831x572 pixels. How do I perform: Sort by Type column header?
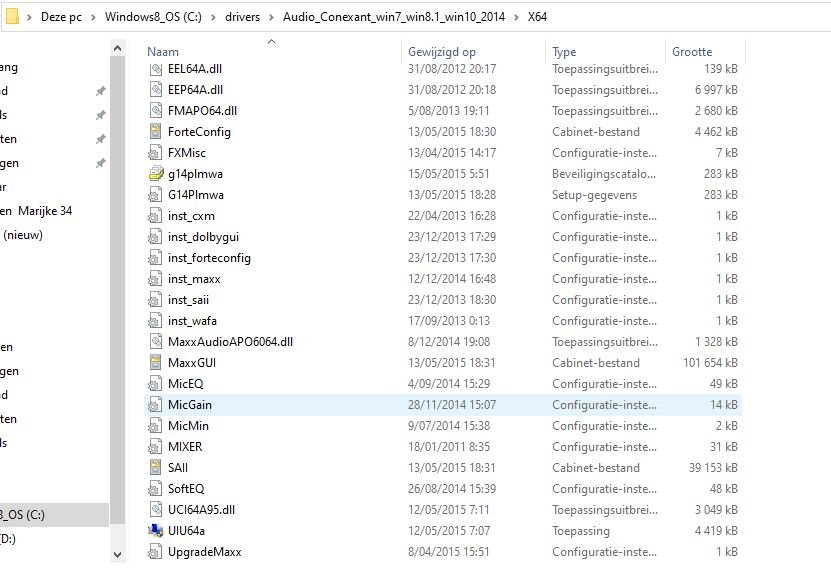pyautogui.click(x=564, y=52)
